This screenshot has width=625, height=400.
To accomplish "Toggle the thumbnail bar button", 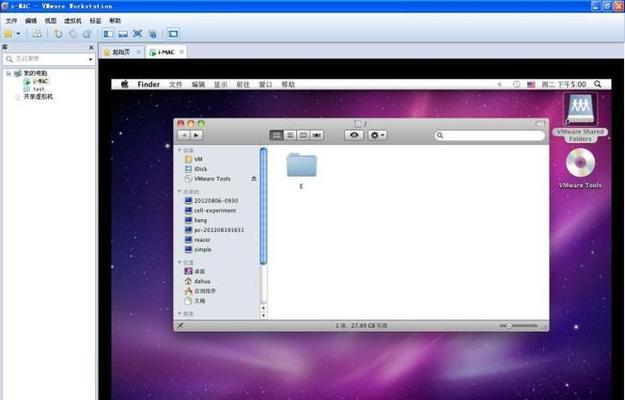I will click(x=123, y=34).
